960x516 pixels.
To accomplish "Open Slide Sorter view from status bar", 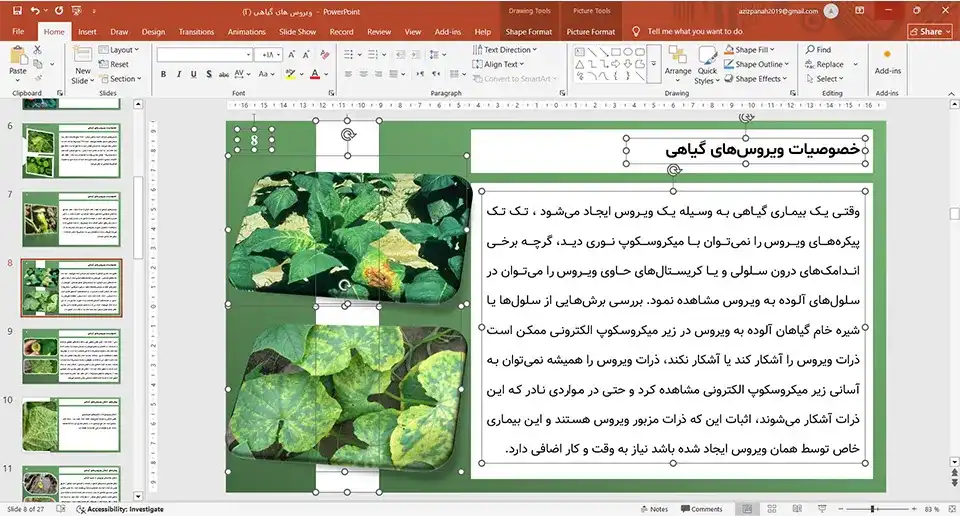I will tap(772, 509).
